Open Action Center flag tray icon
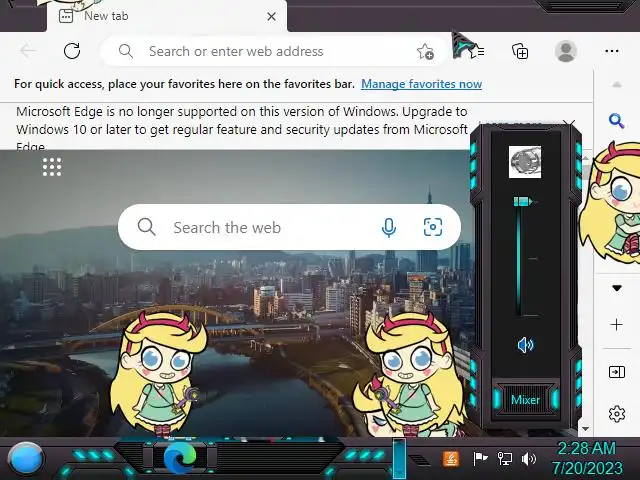 pyautogui.click(x=480, y=458)
